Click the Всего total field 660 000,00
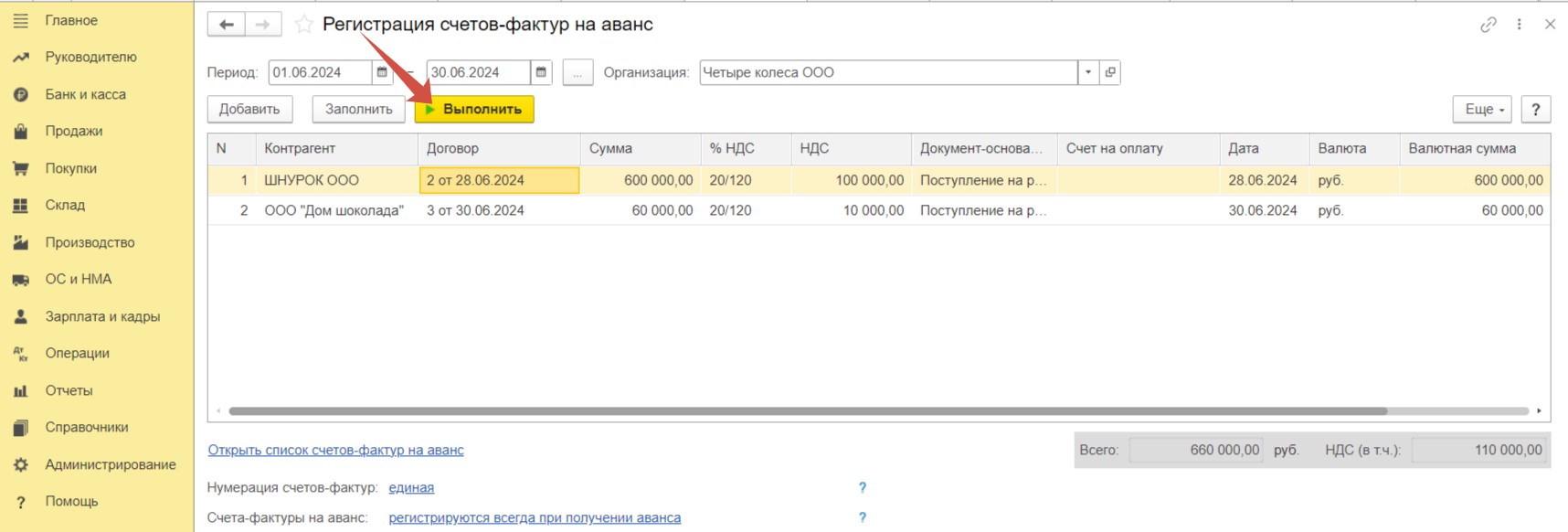This screenshot has height=532, width=1568. click(1196, 450)
